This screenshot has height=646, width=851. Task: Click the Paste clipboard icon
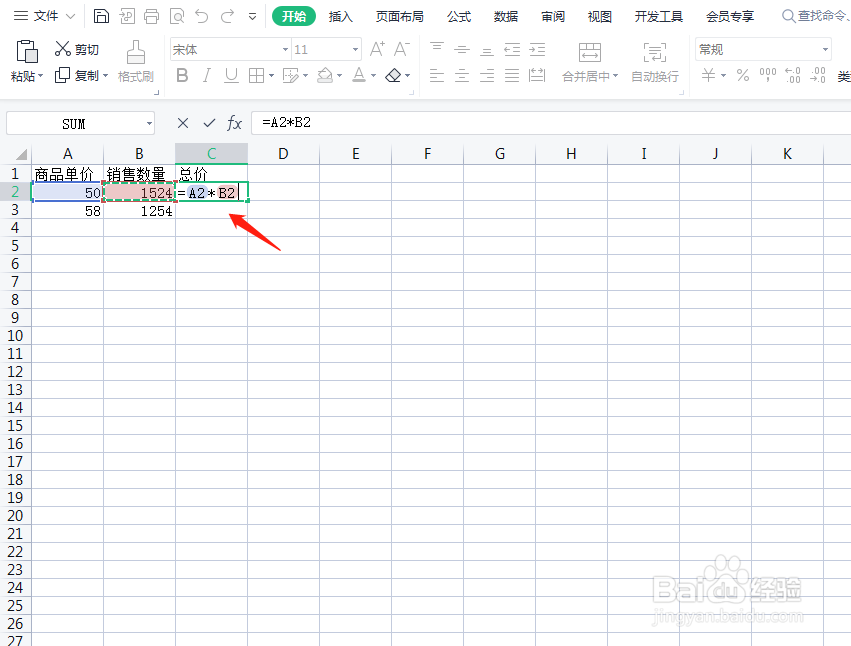(27, 52)
